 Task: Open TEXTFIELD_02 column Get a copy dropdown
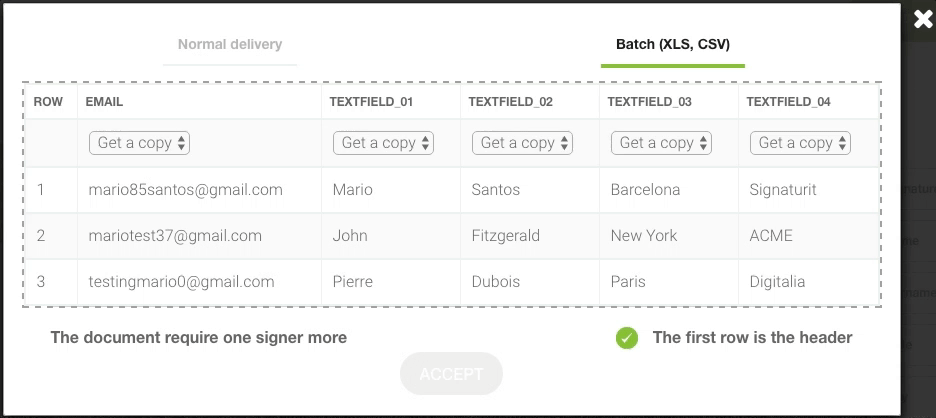[522, 143]
